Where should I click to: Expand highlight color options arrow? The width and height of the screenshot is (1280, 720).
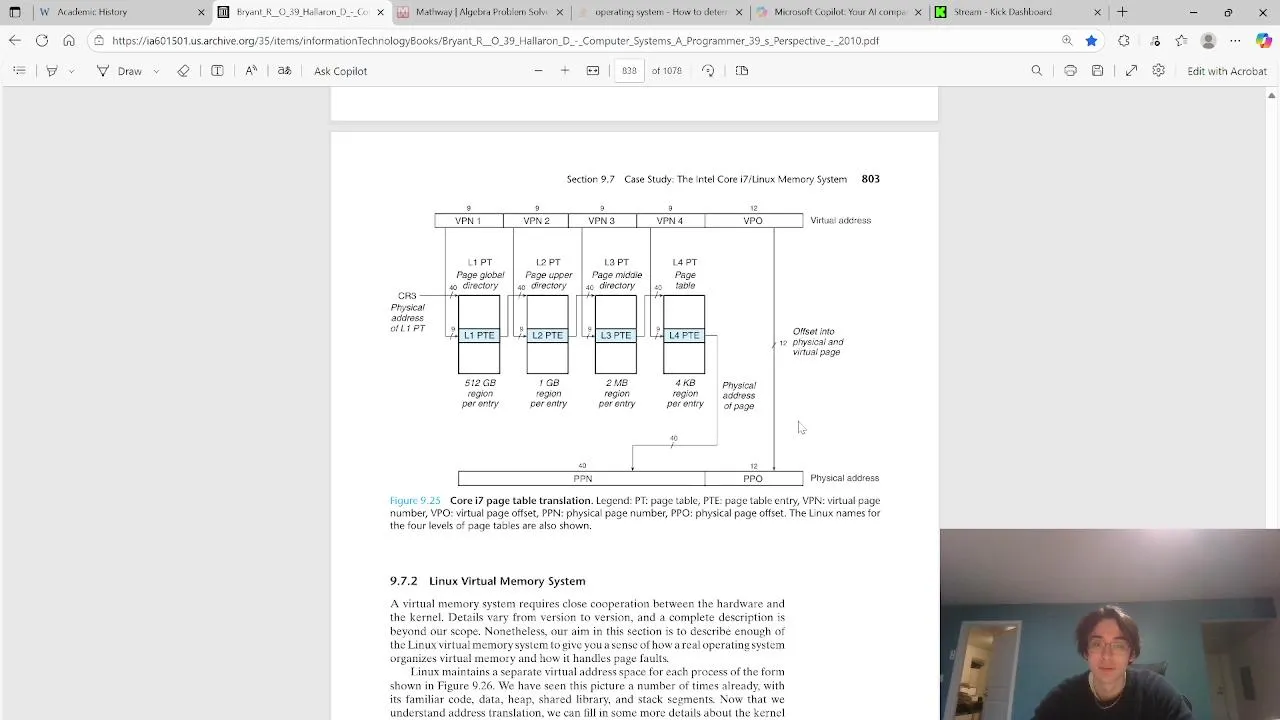(x=71, y=71)
